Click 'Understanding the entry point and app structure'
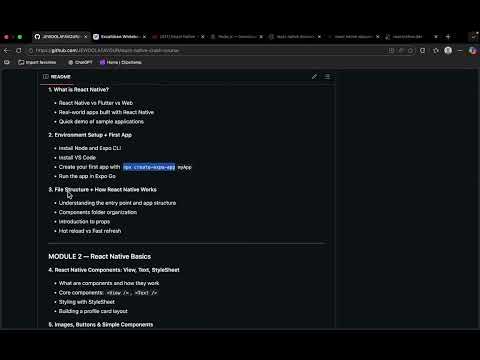 tap(117, 203)
